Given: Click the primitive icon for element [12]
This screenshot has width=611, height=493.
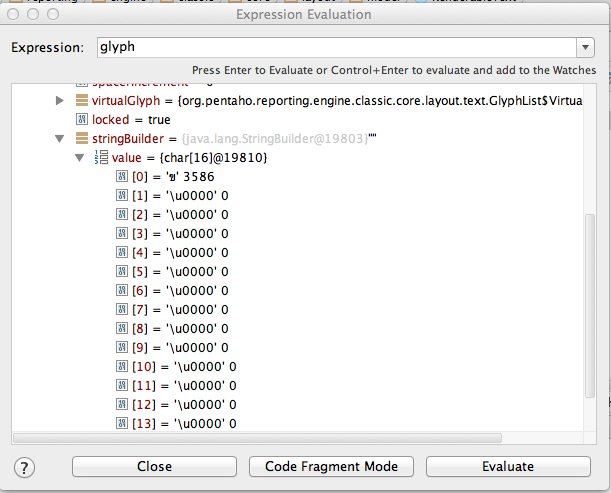Looking at the screenshot, I should click(122, 405).
